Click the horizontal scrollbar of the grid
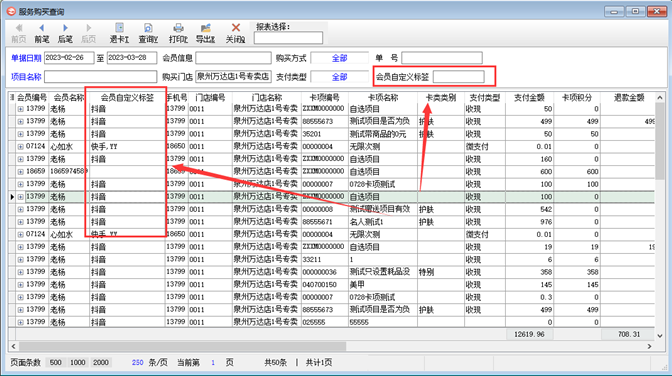Screen dimensions: 672x376 [183, 346]
